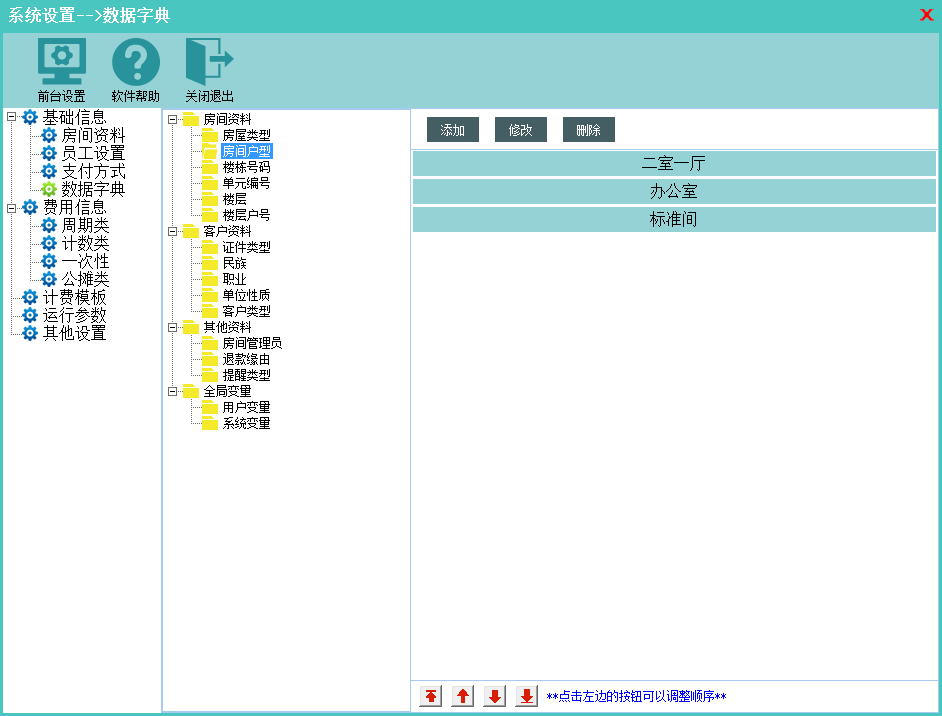Move selected item down one position
Screen dimensions: 942x716
pyautogui.click(x=495, y=696)
